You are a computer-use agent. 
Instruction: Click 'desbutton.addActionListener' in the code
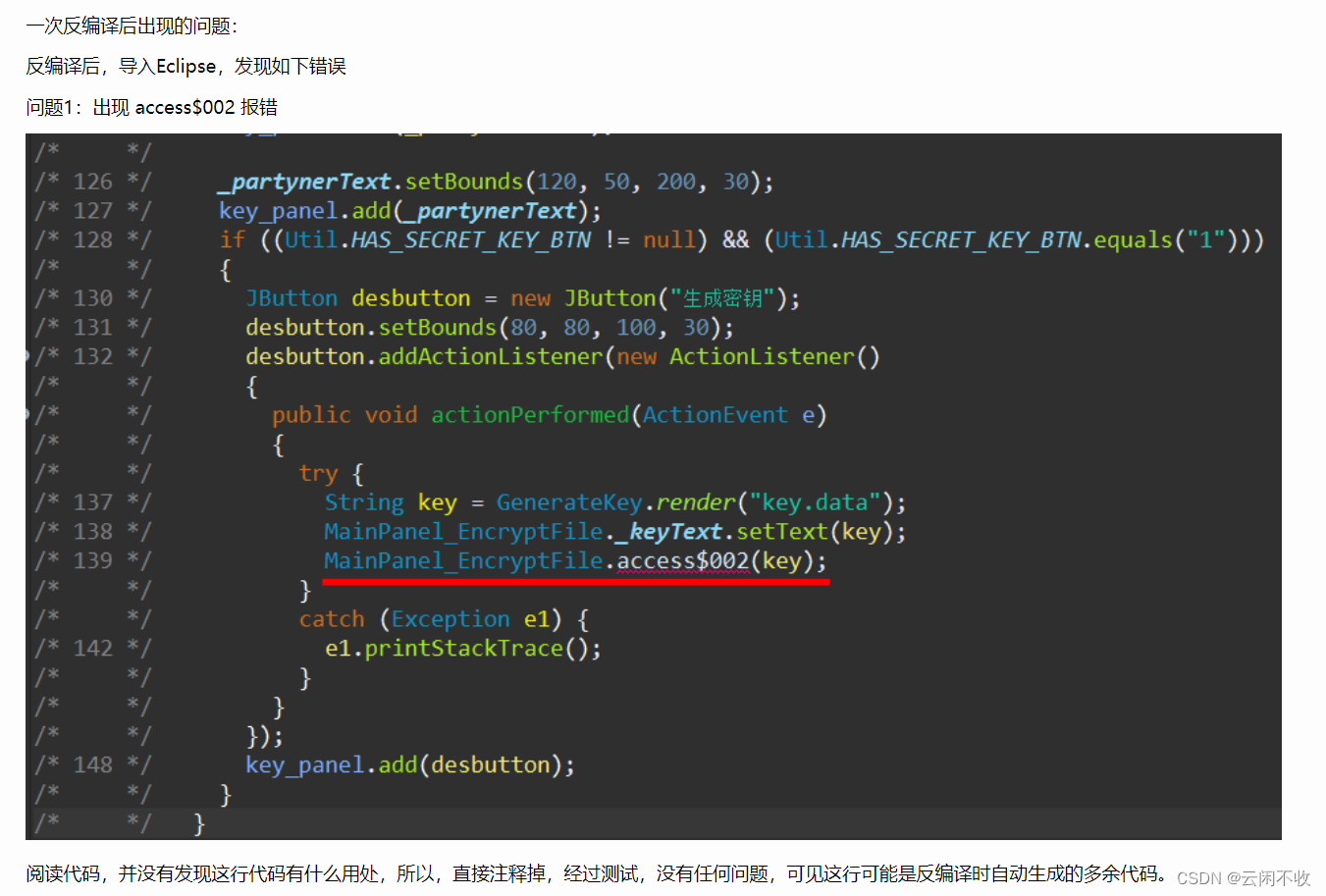[424, 356]
